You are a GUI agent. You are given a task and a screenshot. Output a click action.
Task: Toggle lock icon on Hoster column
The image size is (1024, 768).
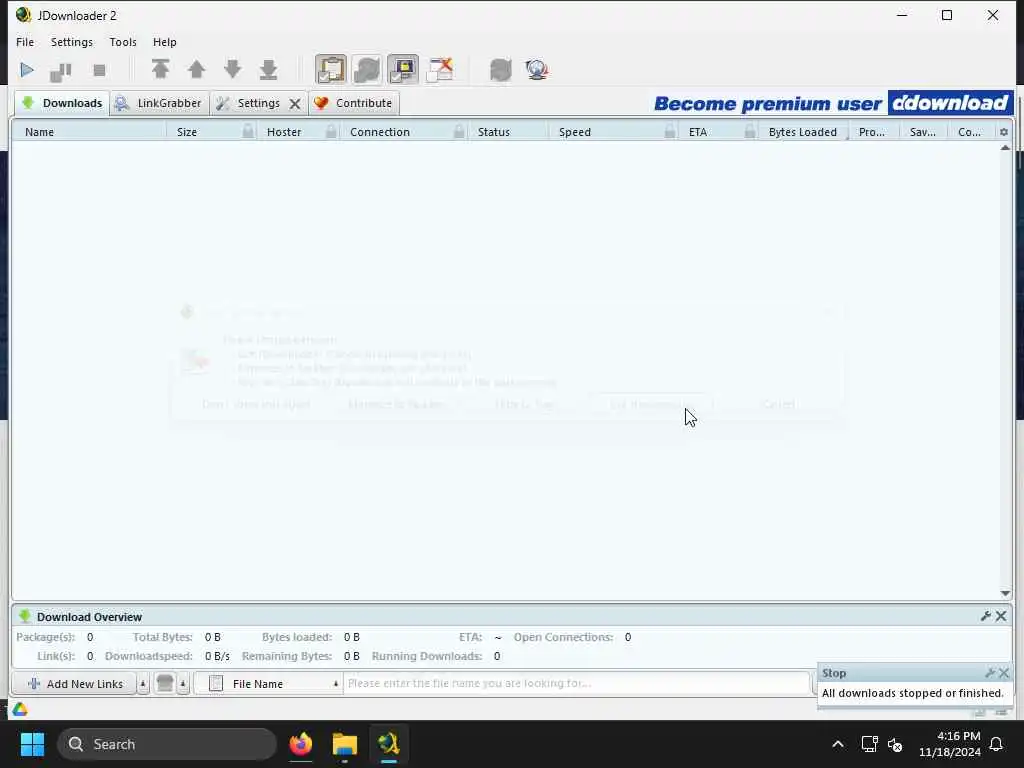331,131
